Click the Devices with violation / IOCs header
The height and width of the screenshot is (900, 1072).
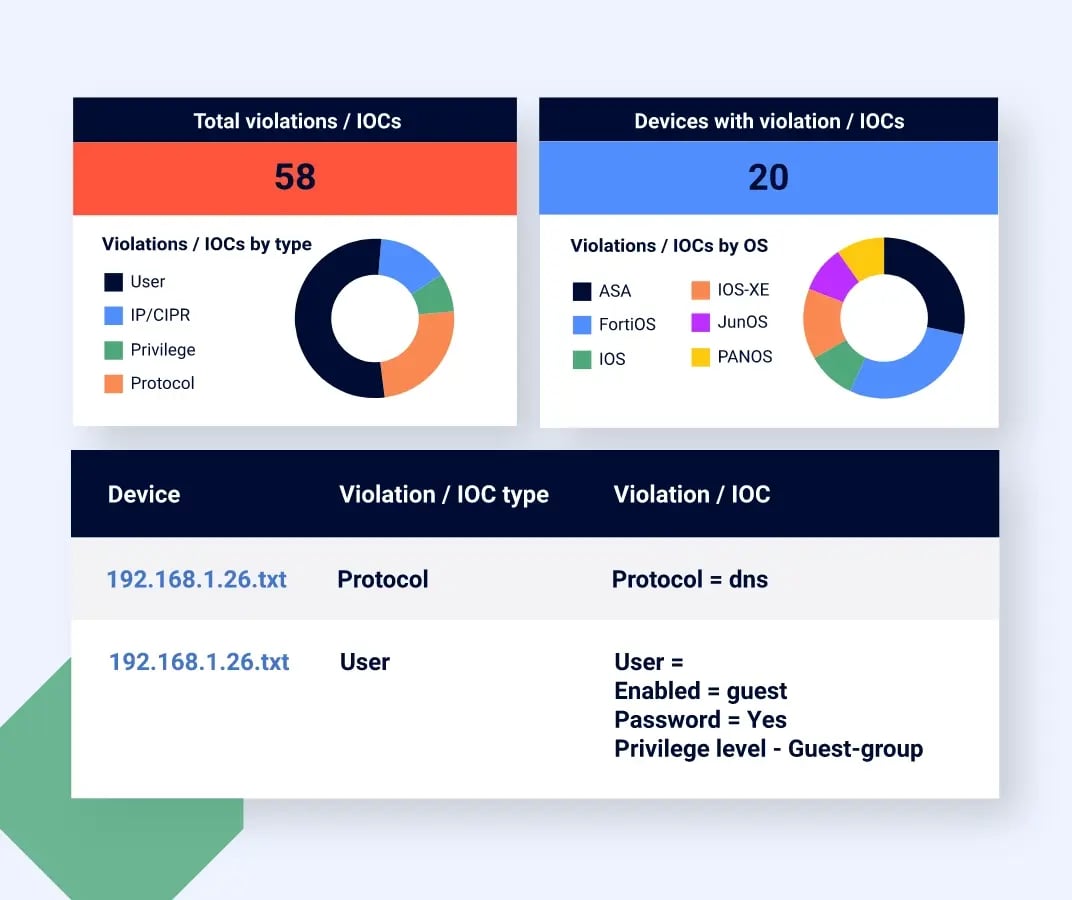pos(769,121)
